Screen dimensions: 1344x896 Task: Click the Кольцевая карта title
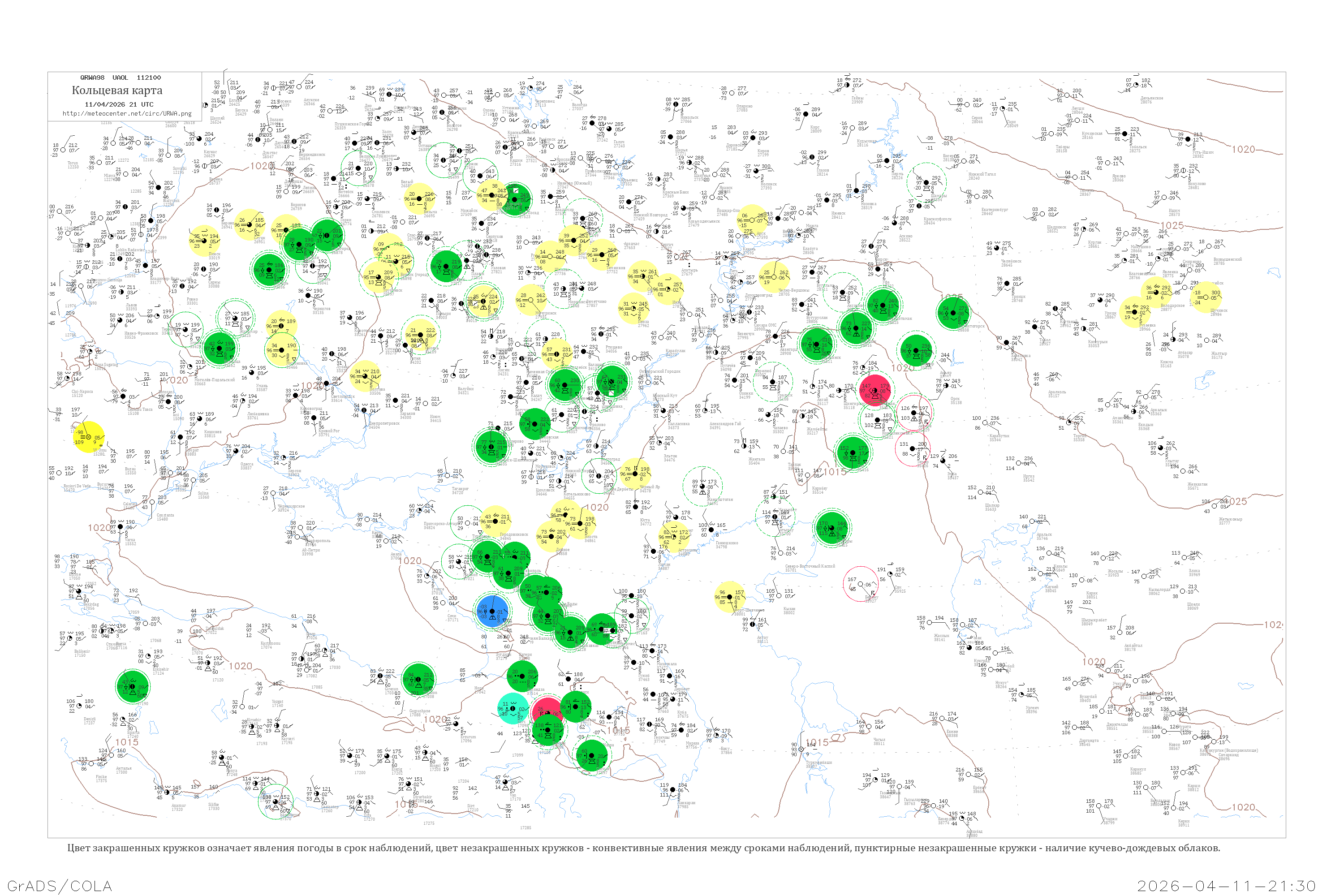click(x=116, y=90)
